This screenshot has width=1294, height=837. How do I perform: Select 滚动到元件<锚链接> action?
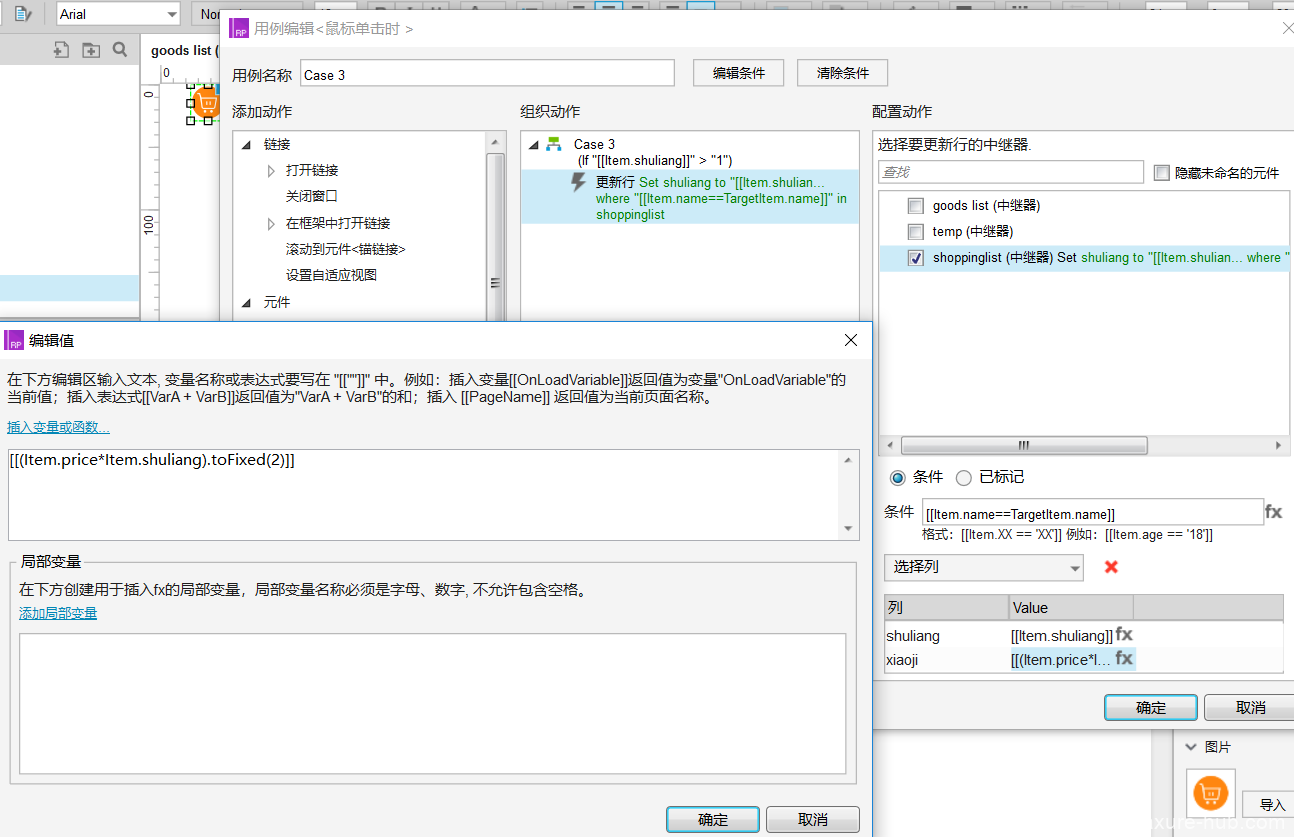[x=346, y=249]
